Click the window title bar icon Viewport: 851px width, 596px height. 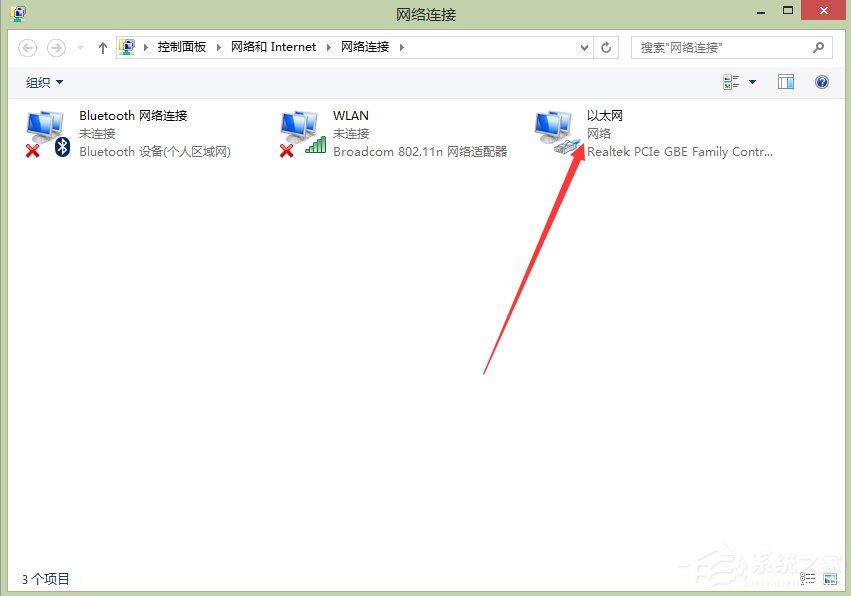tap(18, 13)
